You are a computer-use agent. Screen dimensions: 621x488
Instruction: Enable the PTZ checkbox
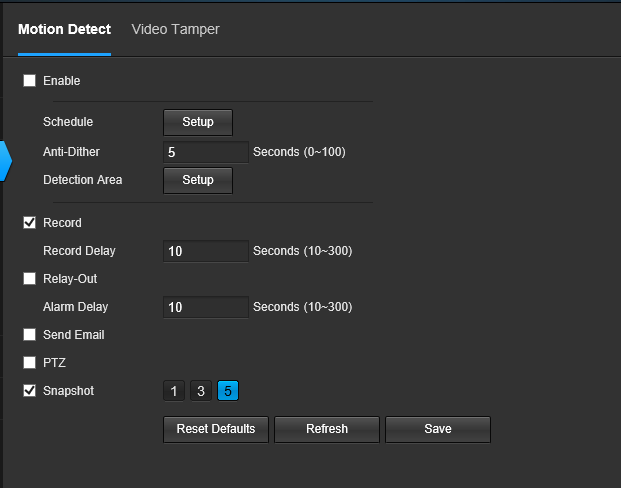(x=29, y=362)
